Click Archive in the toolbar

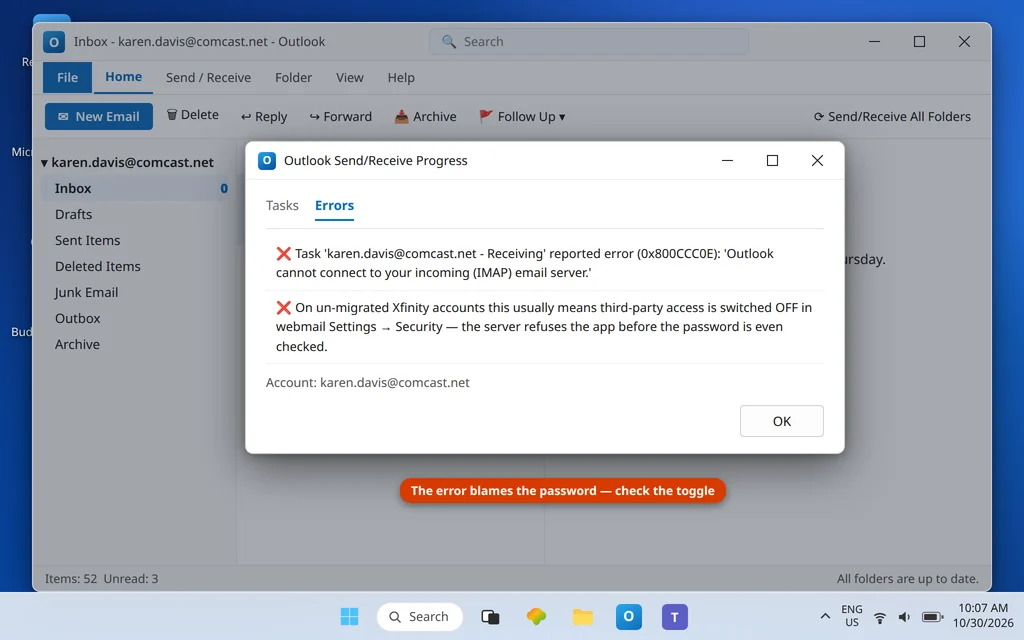coord(425,116)
